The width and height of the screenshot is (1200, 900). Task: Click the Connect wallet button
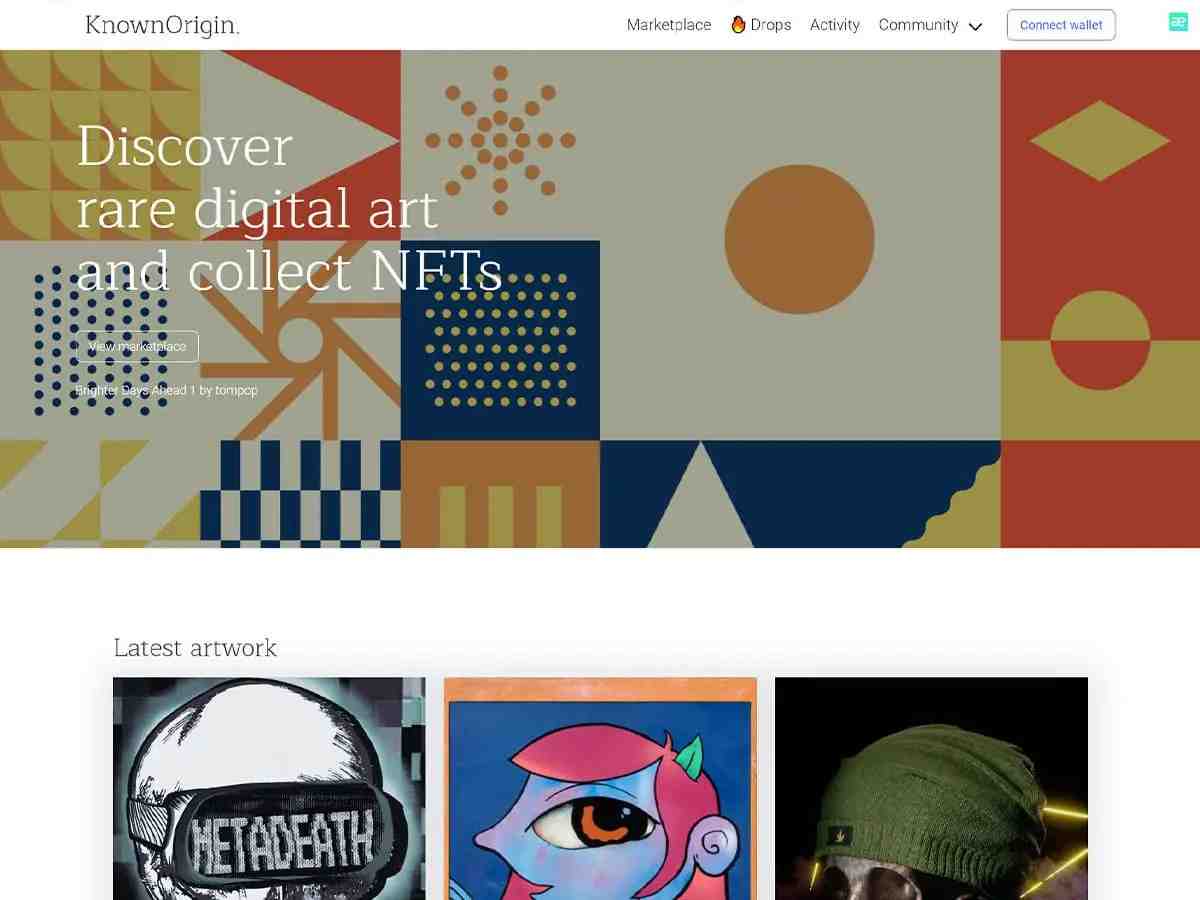coord(1061,25)
